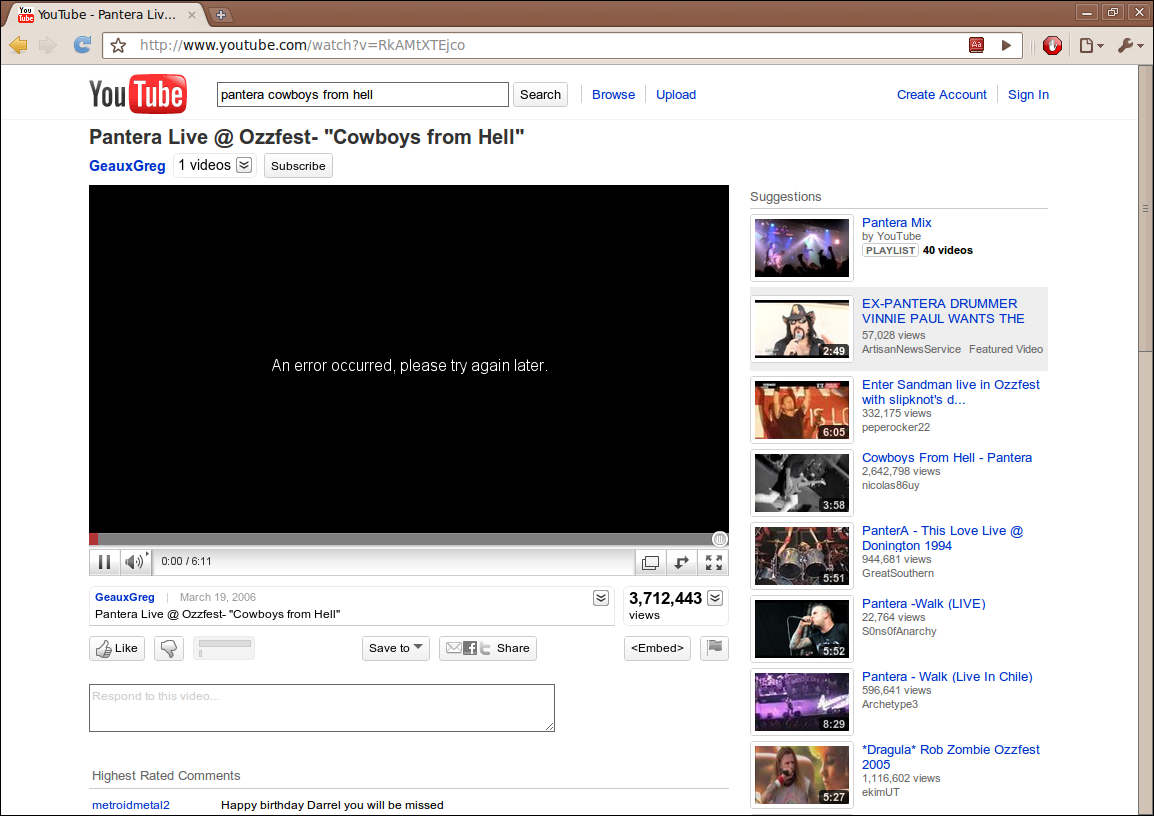Expand the 1 videos dropdown chevron

click(244, 165)
